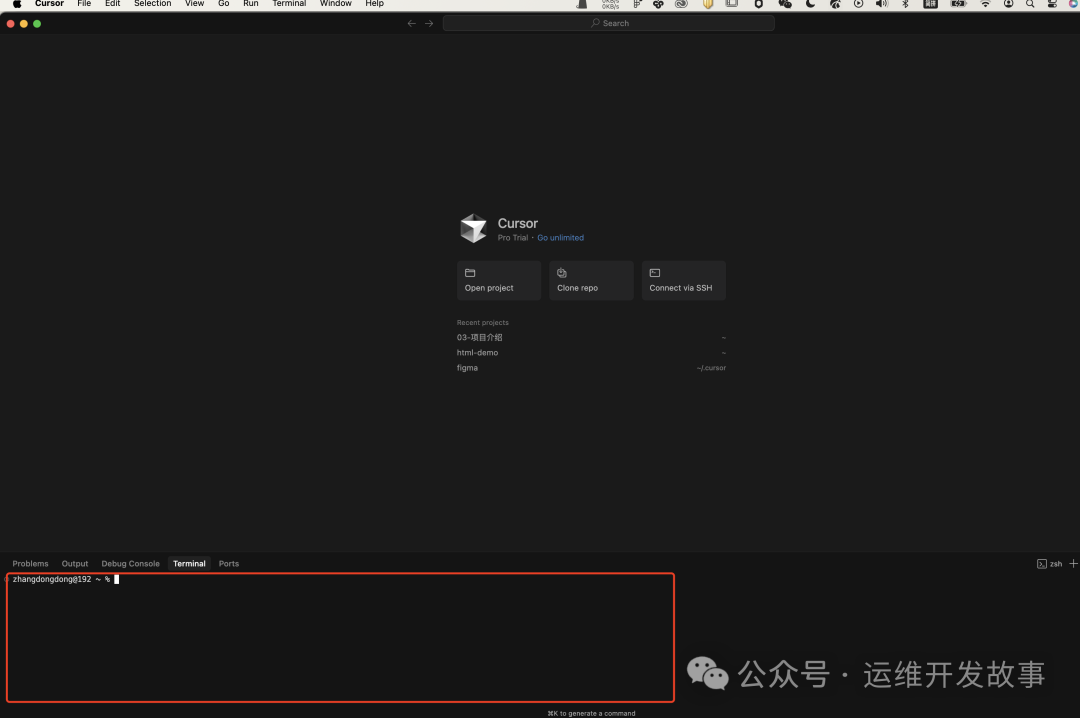Open the File menu
1080x718 pixels.
[x=84, y=3]
